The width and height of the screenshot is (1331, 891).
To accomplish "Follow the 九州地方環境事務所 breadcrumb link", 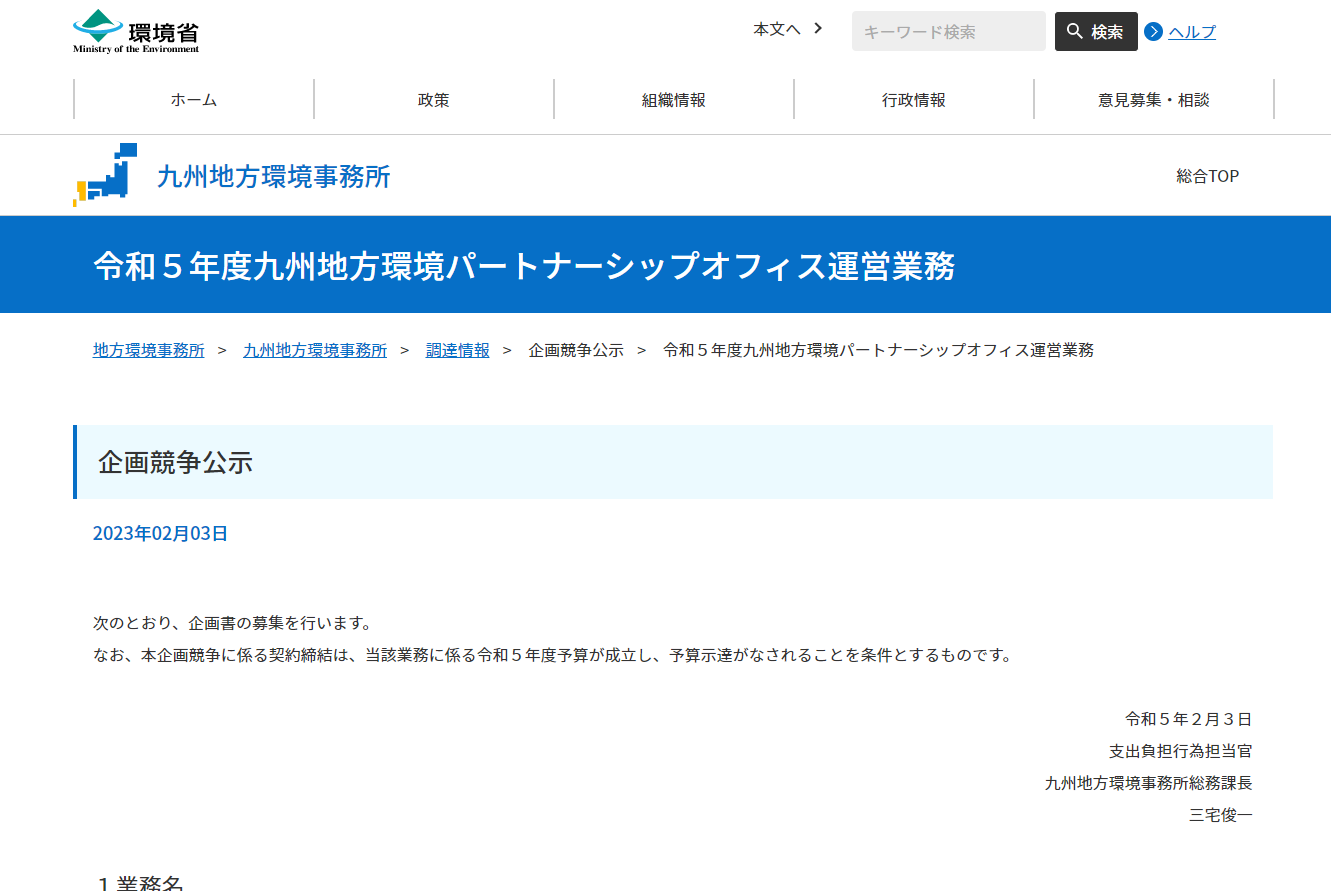I will point(315,350).
